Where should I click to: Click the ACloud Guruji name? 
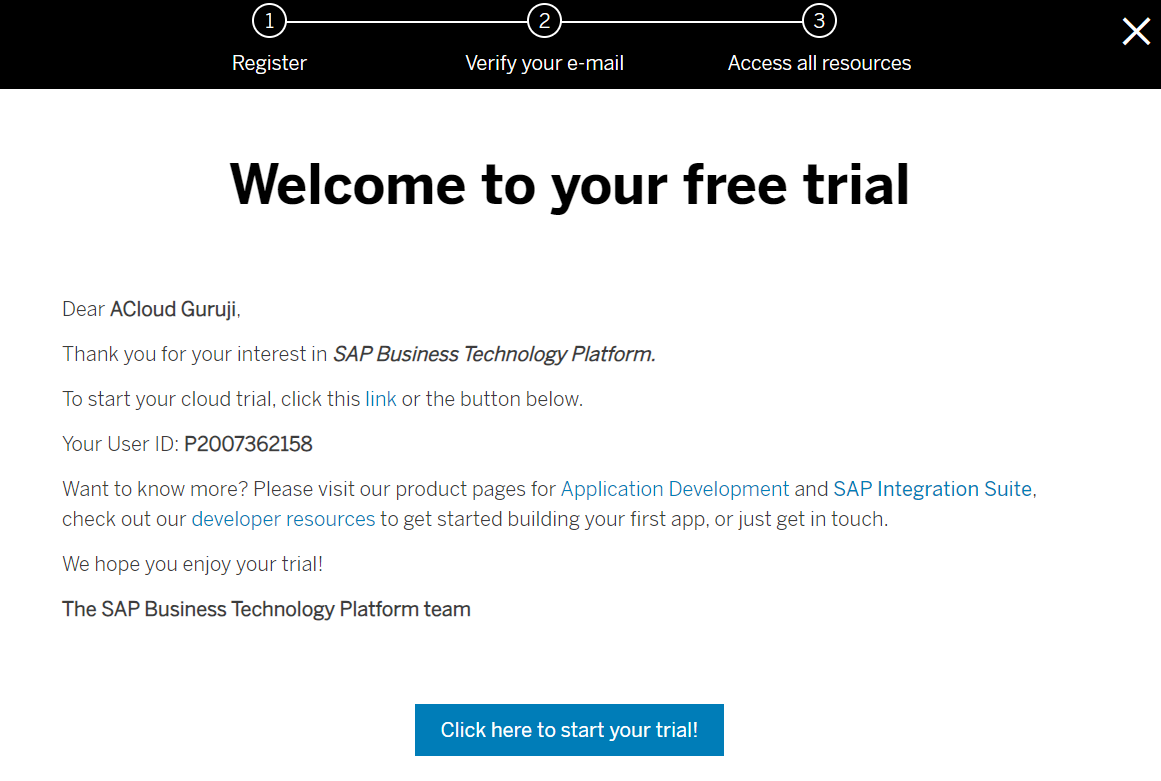click(x=173, y=309)
